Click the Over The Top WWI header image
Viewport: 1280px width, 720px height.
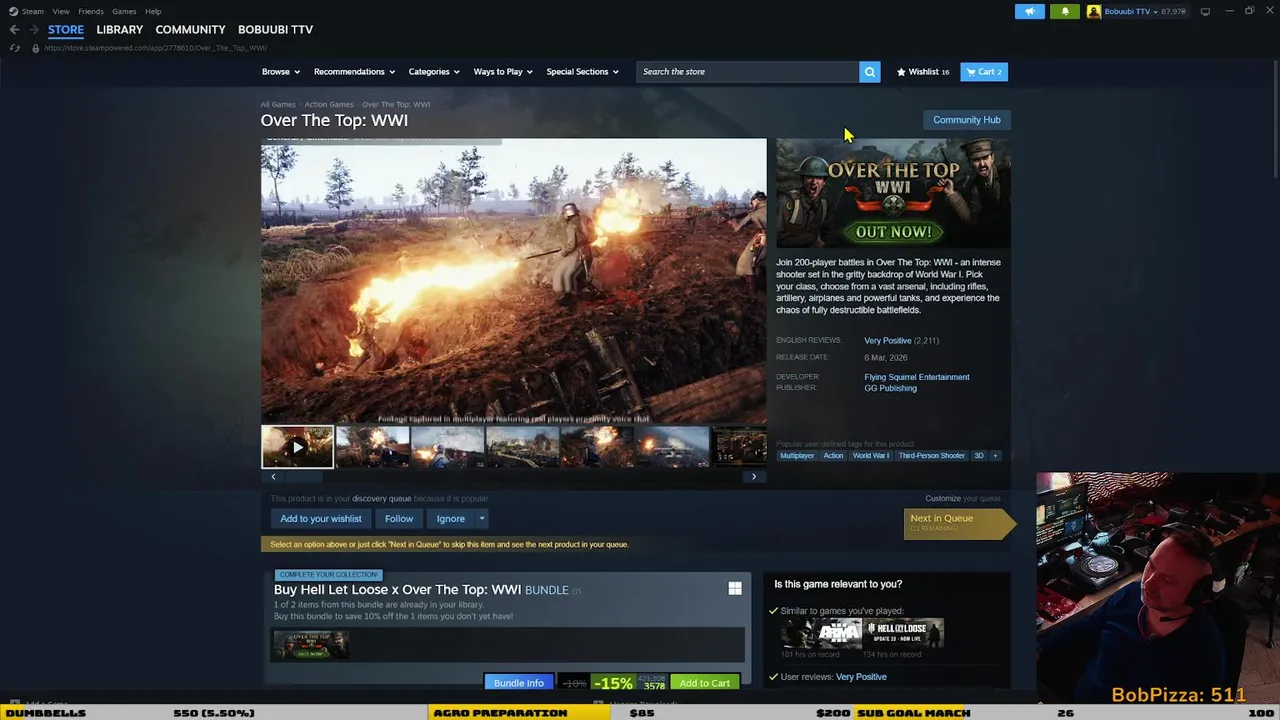[x=893, y=193]
